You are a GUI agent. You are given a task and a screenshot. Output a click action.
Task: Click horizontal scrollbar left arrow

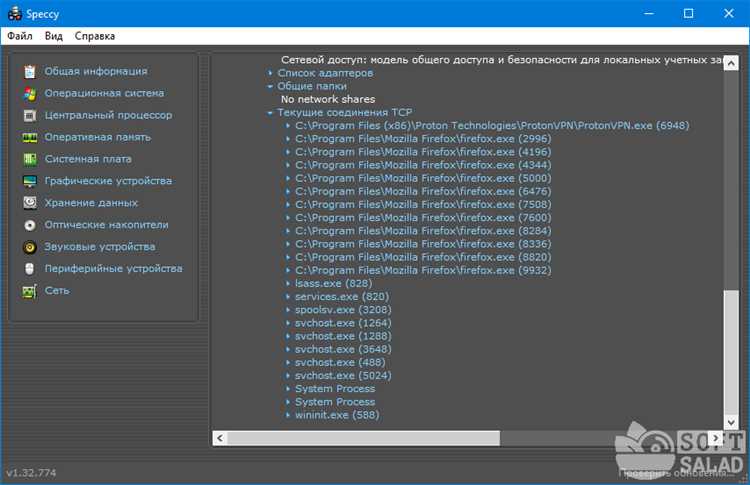[x=220, y=438]
